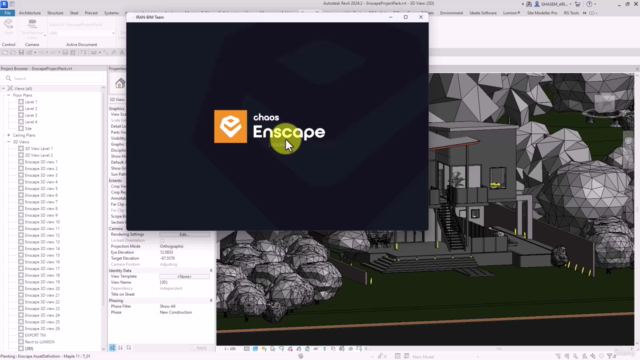Open the Environment ribbon tab

pyautogui.click(x=451, y=13)
